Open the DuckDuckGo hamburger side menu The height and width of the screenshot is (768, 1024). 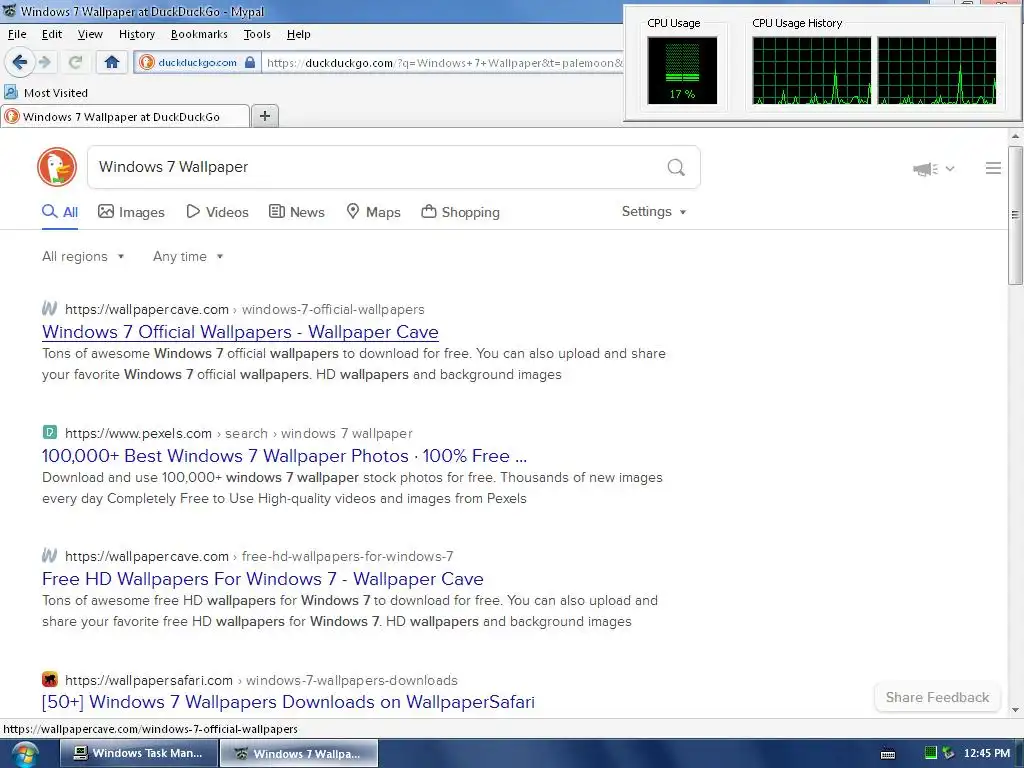pyautogui.click(x=993, y=168)
